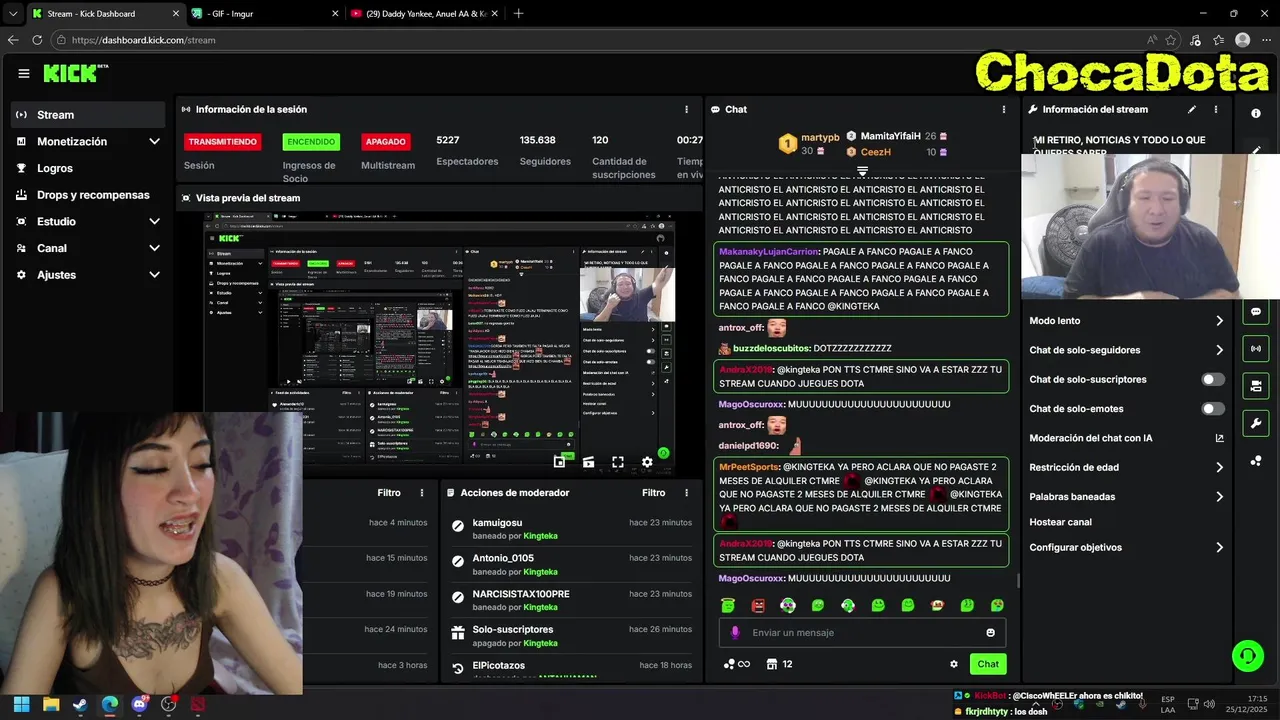The height and width of the screenshot is (720, 1280).
Task: Click the purple microphone icon in the message box
Action: 735,632
